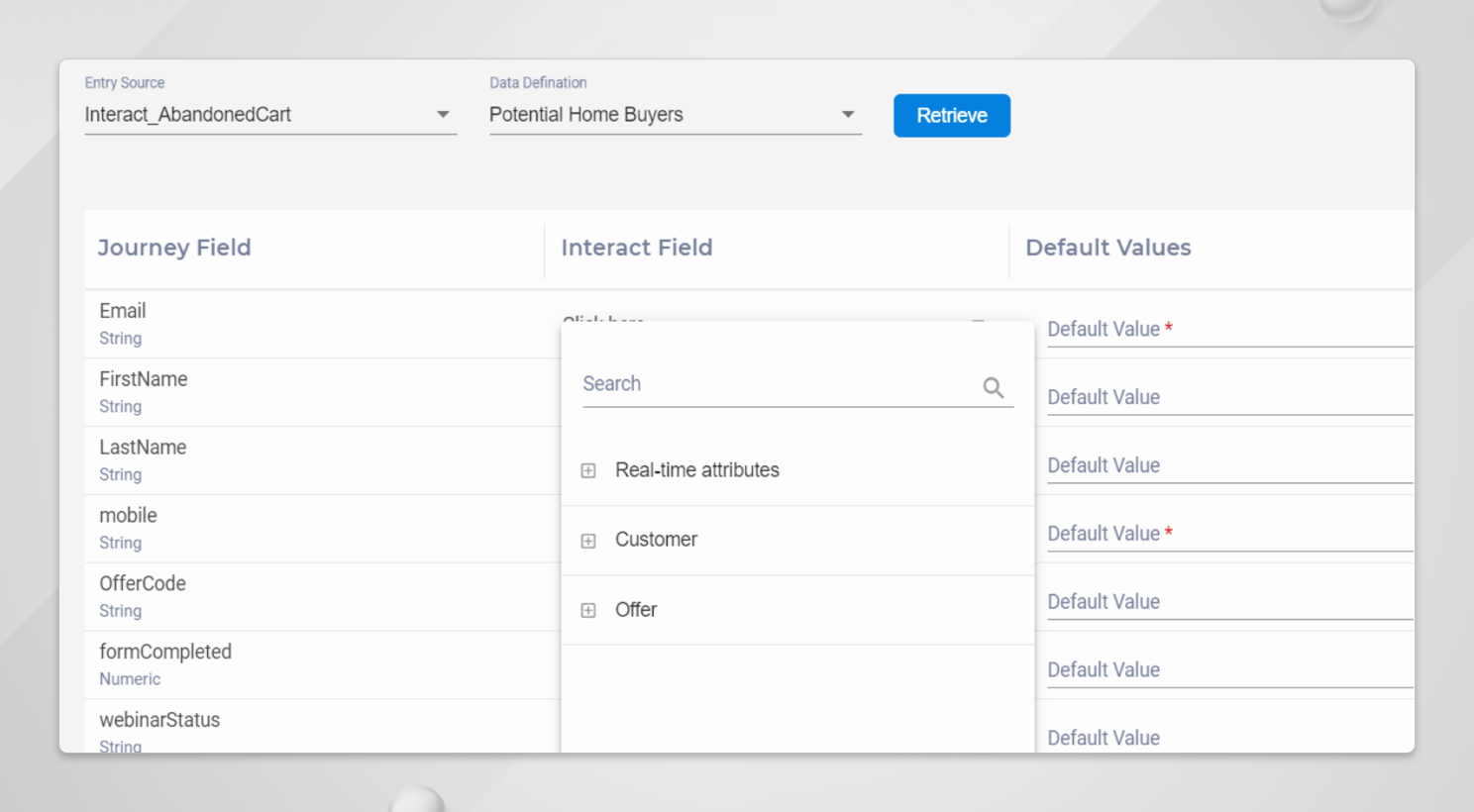Click the Search input field
The height and width of the screenshot is (812, 1474).
tap(773, 384)
